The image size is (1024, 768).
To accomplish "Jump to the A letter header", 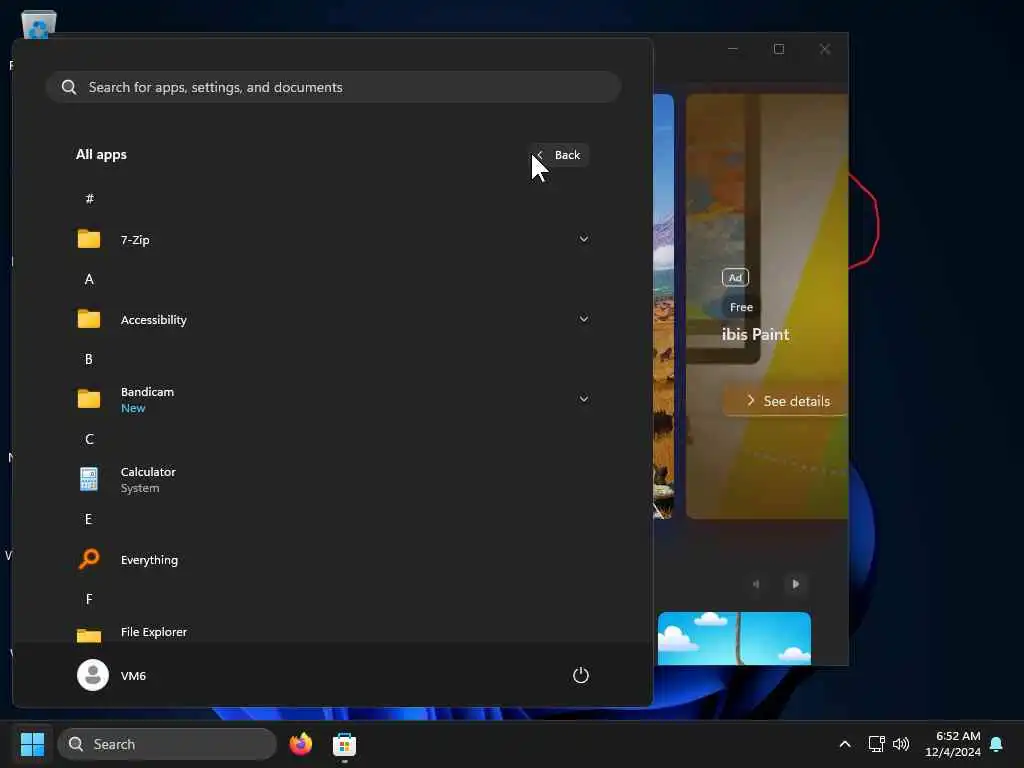I will [89, 280].
